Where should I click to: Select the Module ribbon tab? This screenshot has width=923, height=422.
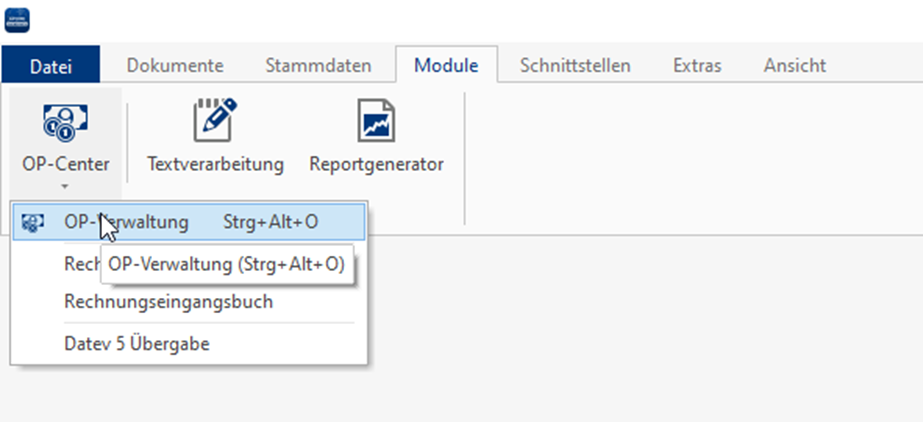point(446,66)
